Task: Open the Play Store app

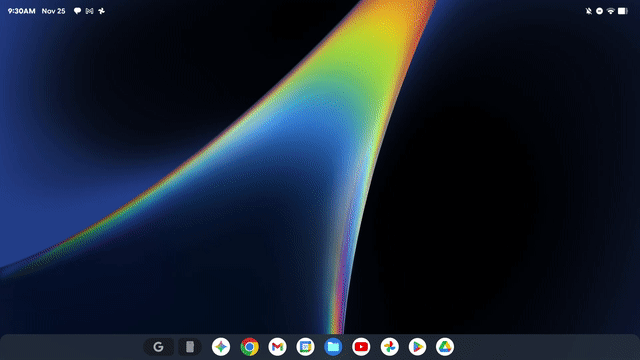Action: coord(417,347)
